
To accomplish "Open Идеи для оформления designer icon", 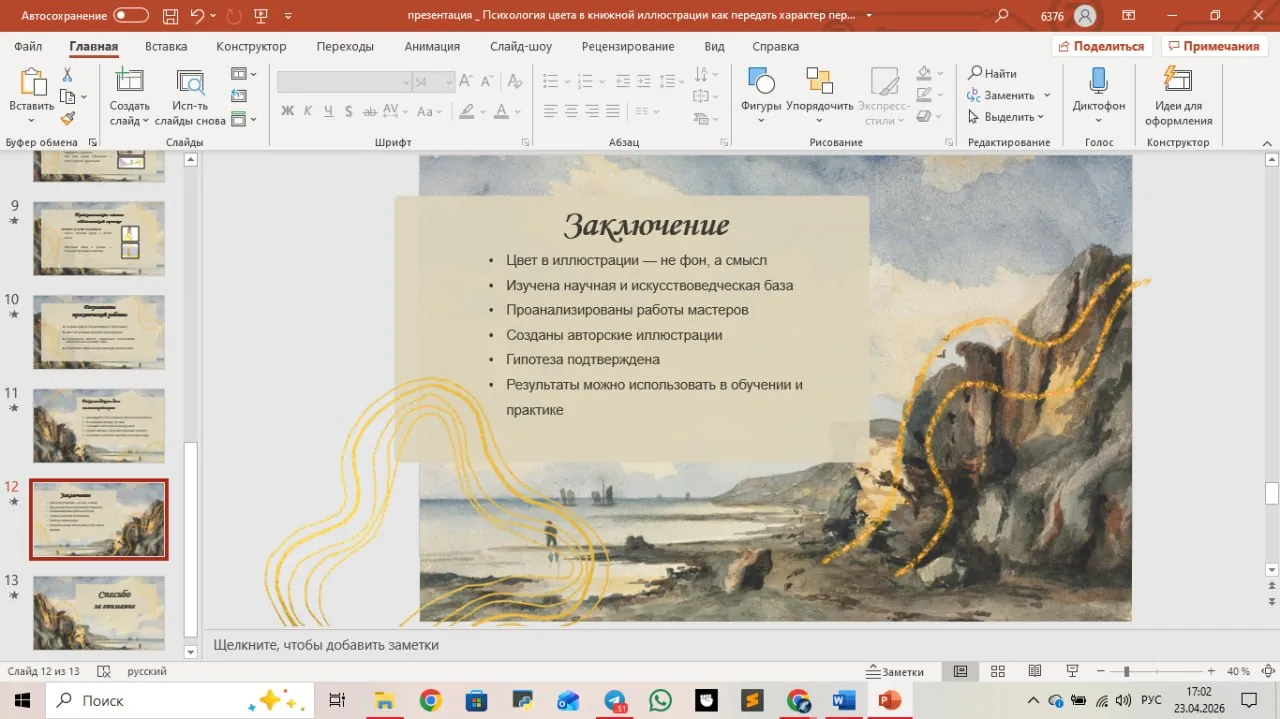I will point(1178,80).
